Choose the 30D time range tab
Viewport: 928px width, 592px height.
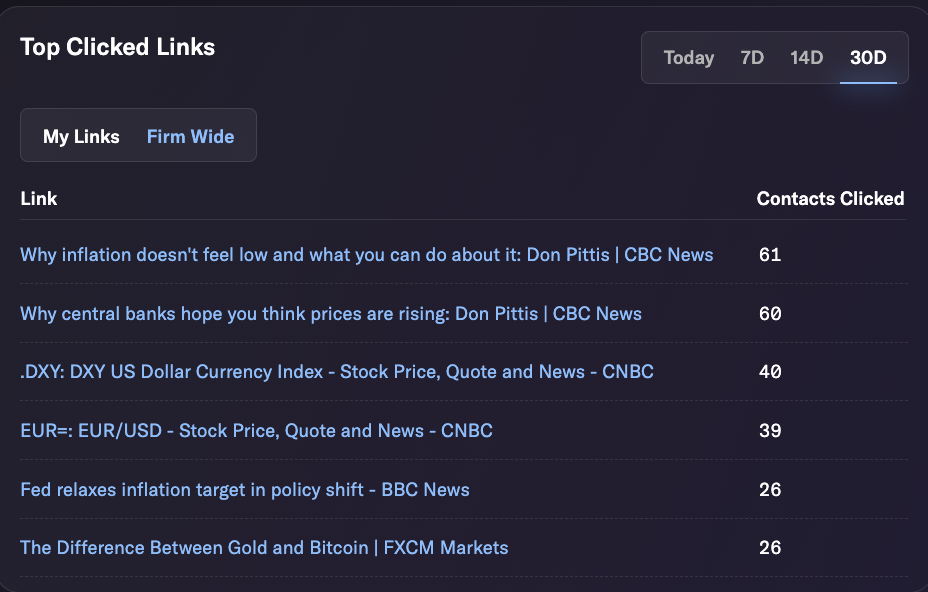point(868,57)
